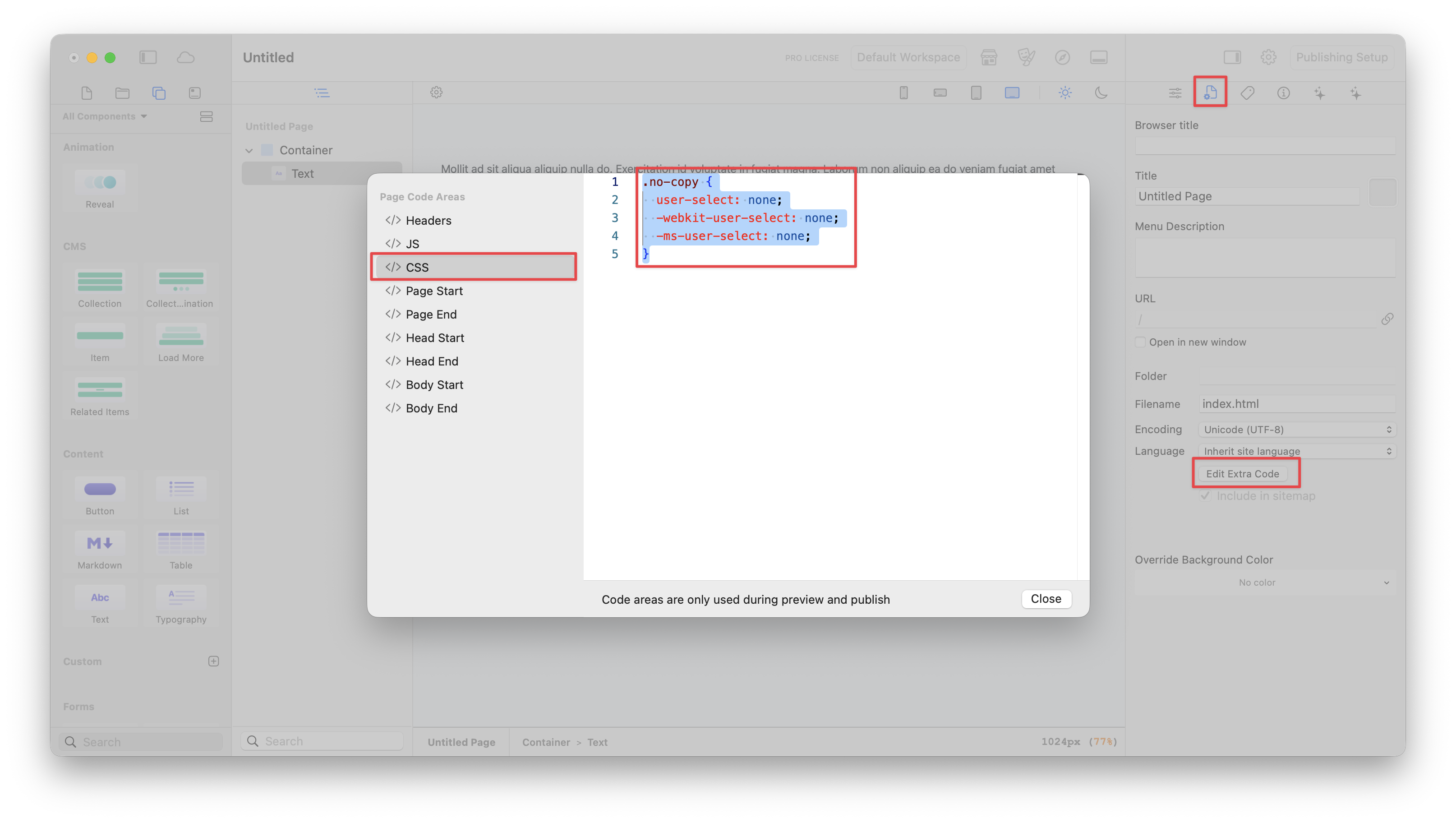The image size is (1456, 823).
Task: Open the Override Background Color picker
Action: point(1265,582)
